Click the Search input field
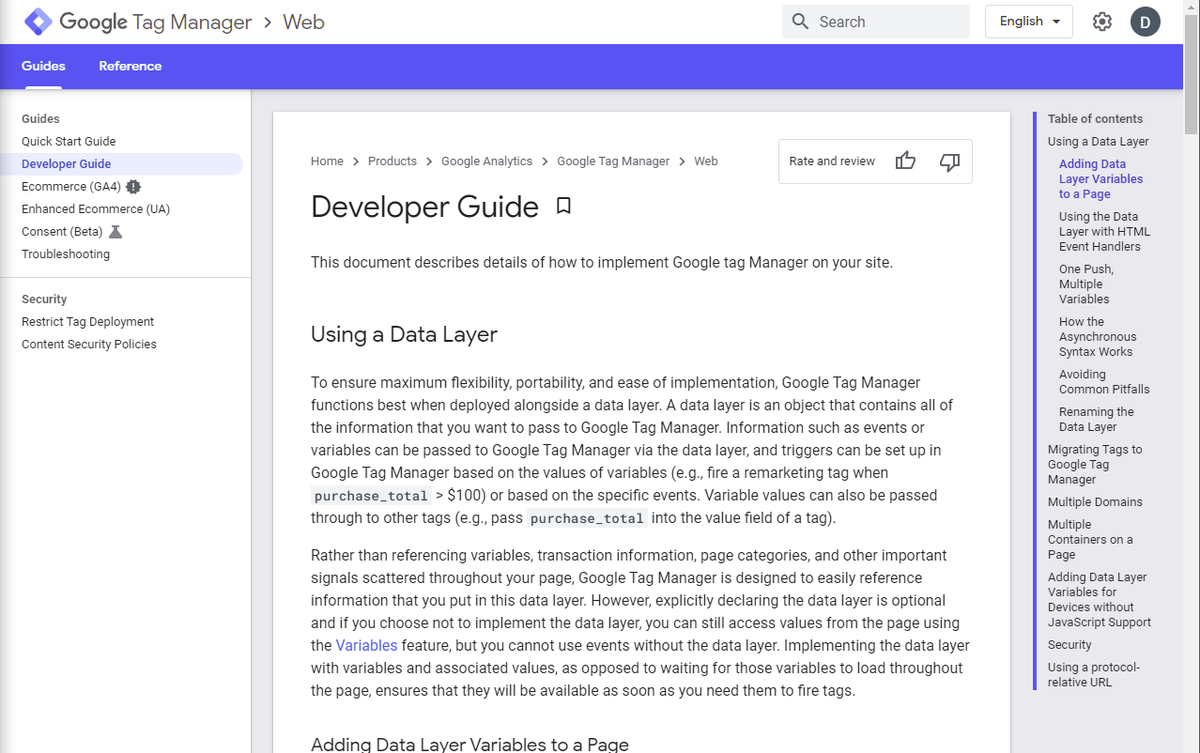Screen dimensions: 1200x753 [x=876, y=22]
